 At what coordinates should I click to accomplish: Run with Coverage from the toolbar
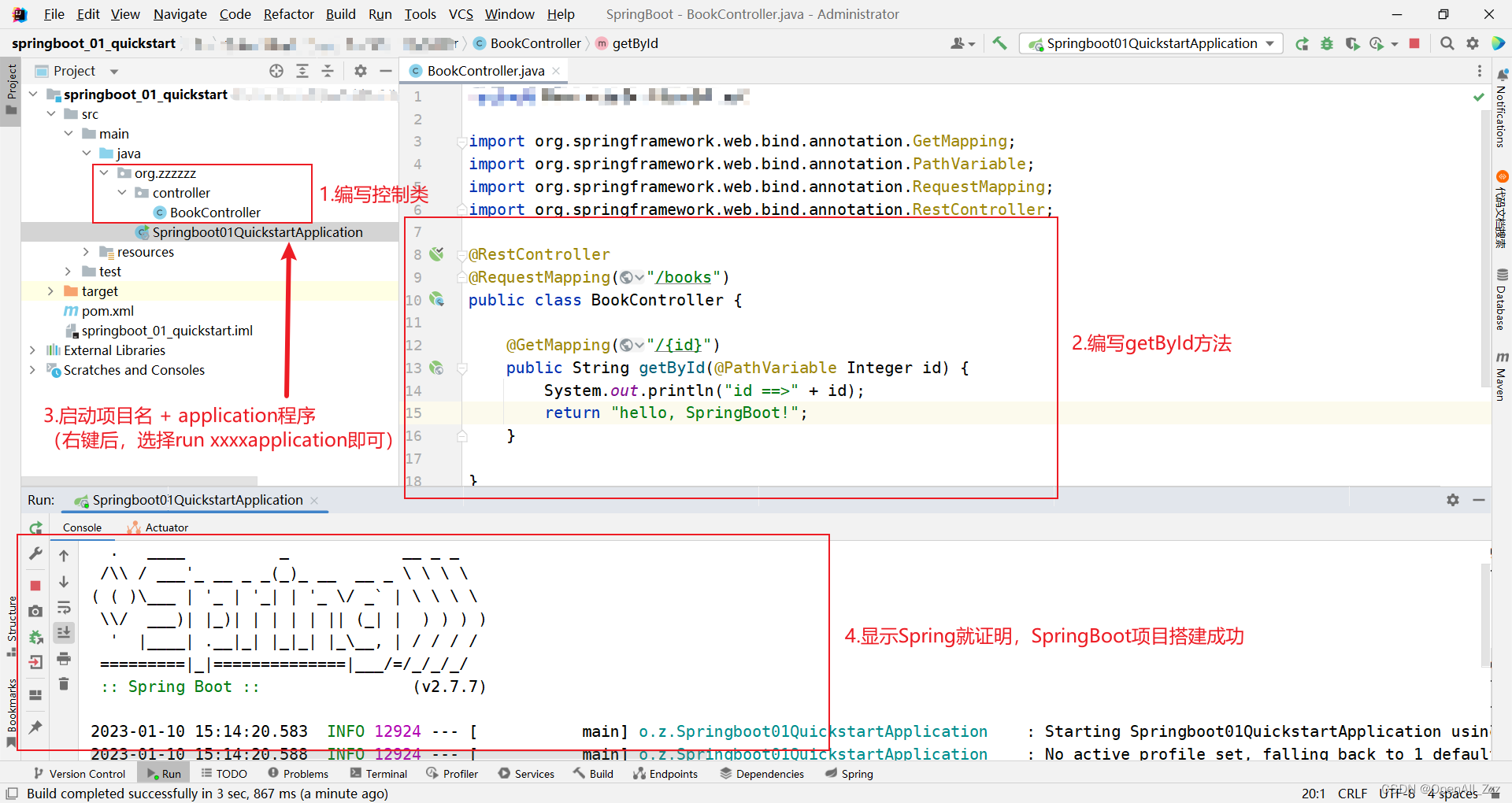1352,43
